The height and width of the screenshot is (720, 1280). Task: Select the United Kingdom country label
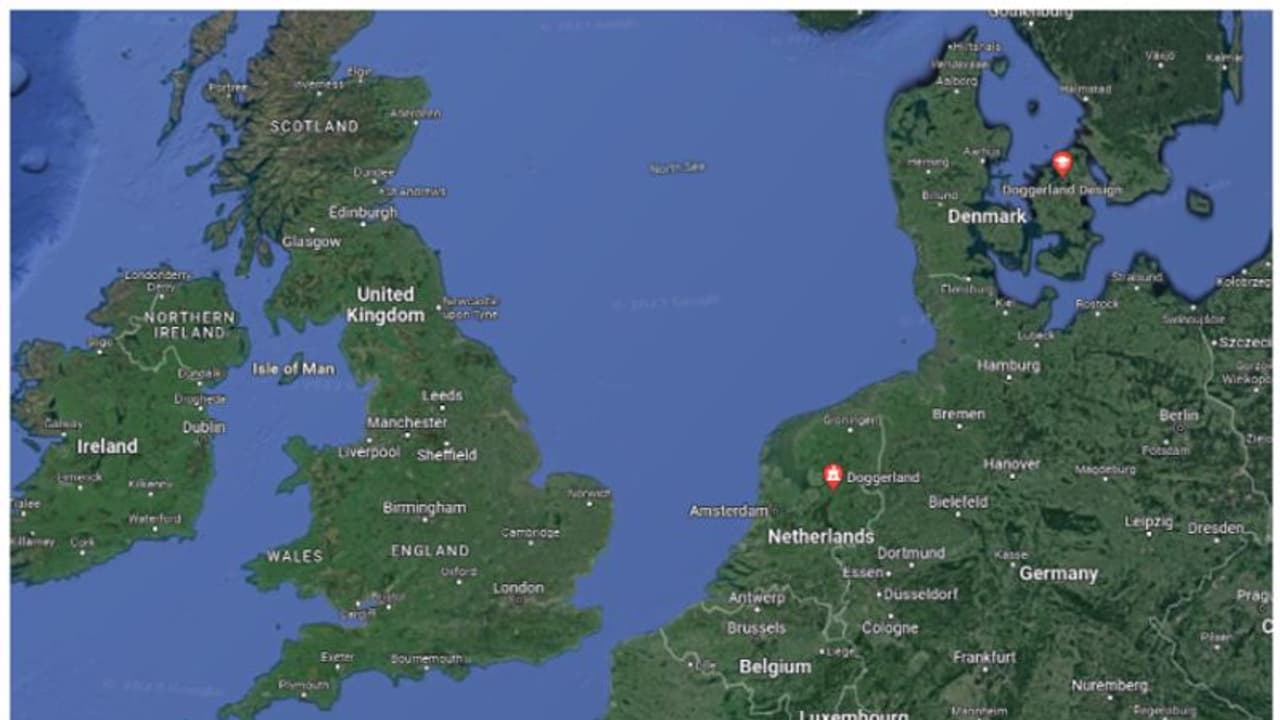click(385, 304)
